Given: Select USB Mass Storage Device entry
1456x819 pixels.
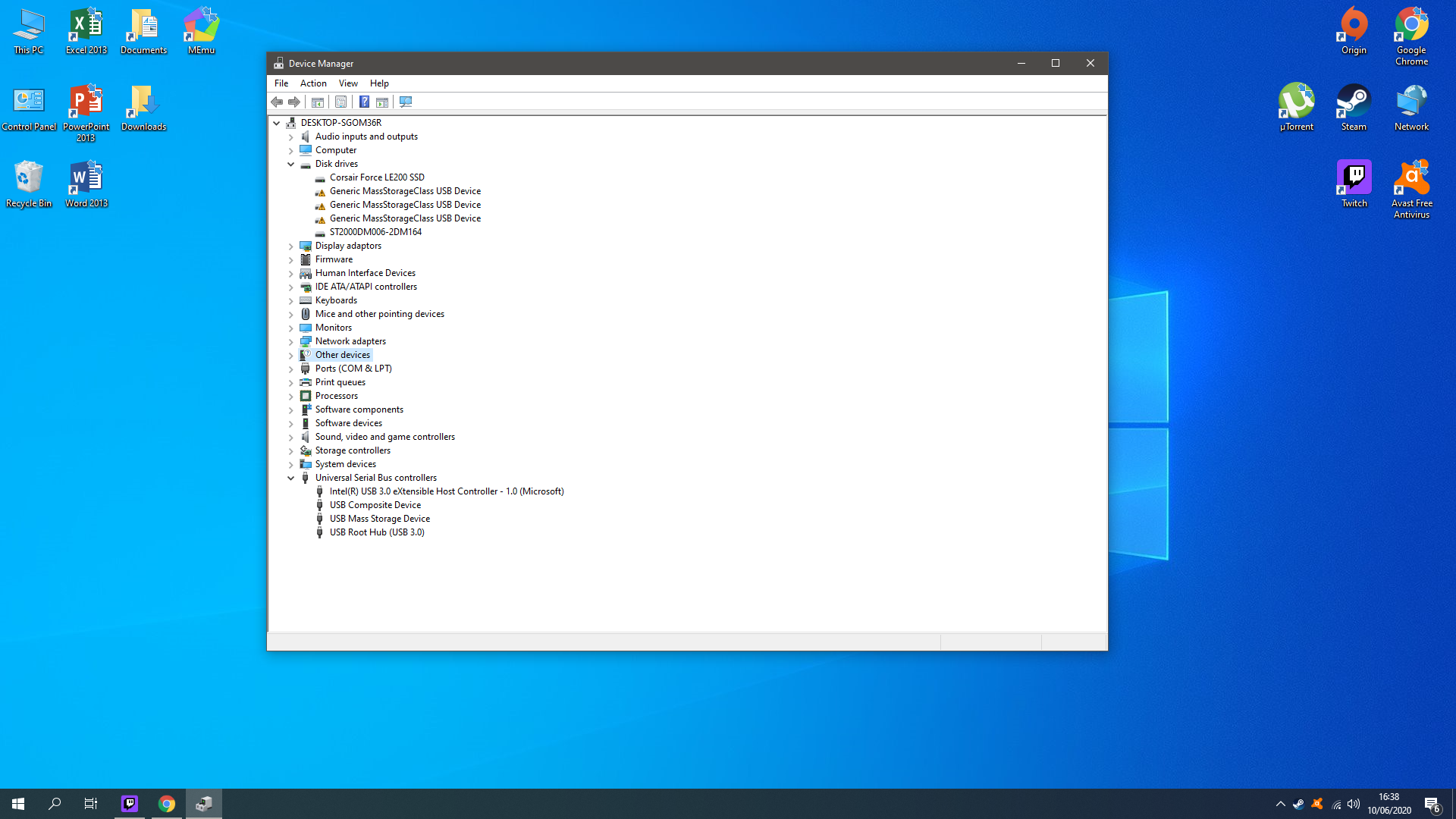Looking at the screenshot, I should [379, 519].
